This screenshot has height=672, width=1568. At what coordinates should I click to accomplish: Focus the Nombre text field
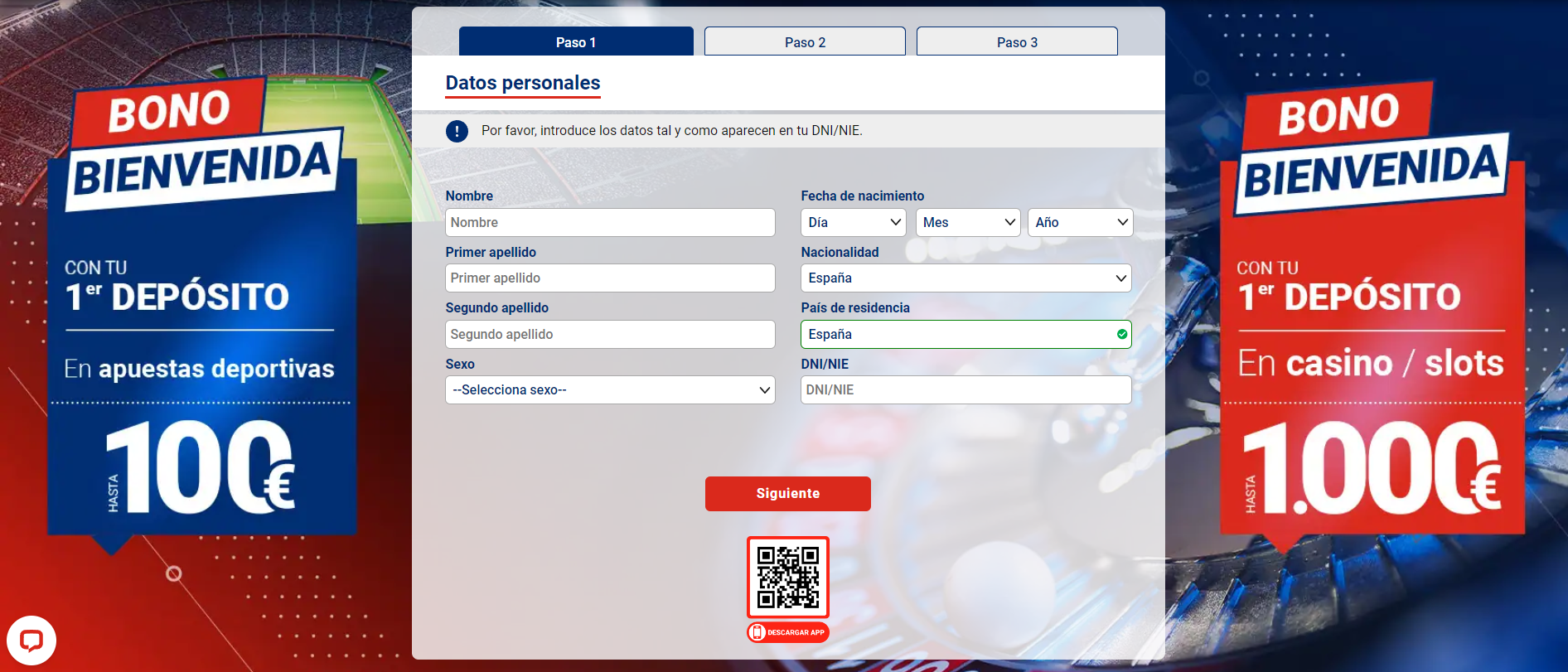[610, 222]
